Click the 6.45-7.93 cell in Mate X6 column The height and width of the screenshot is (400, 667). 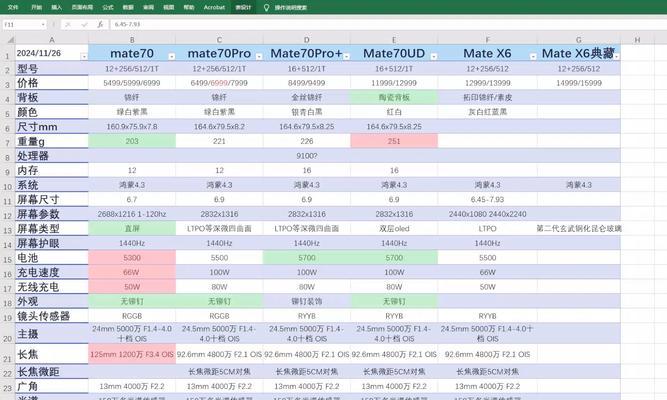487,199
